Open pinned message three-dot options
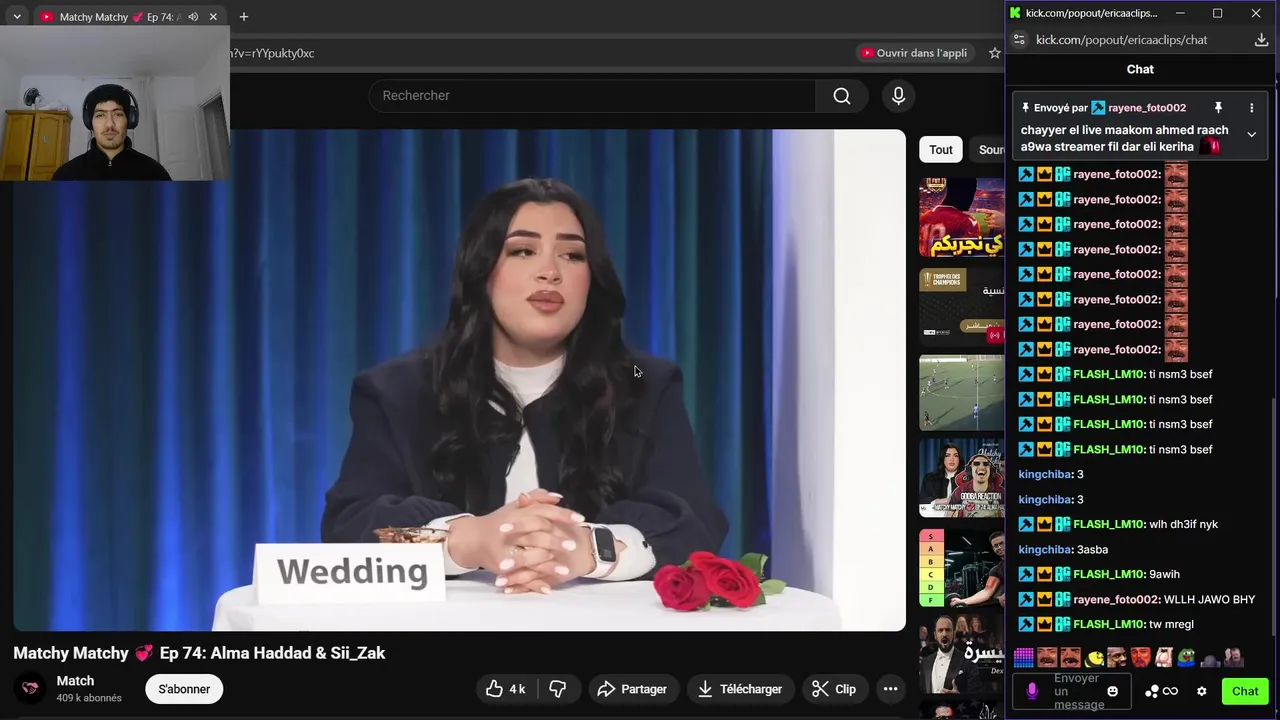The width and height of the screenshot is (1280, 720). point(1251,108)
